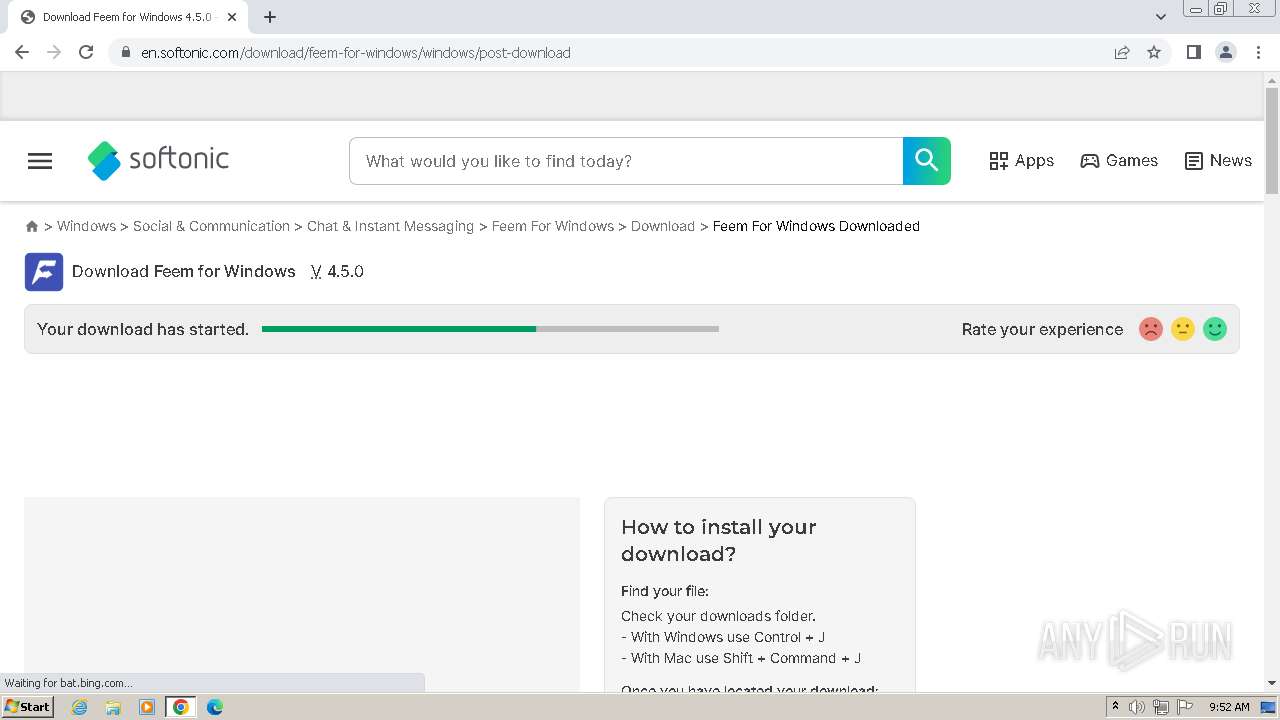Share this page icon in the address bar
Screen dimensions: 1280x720
point(1122,53)
